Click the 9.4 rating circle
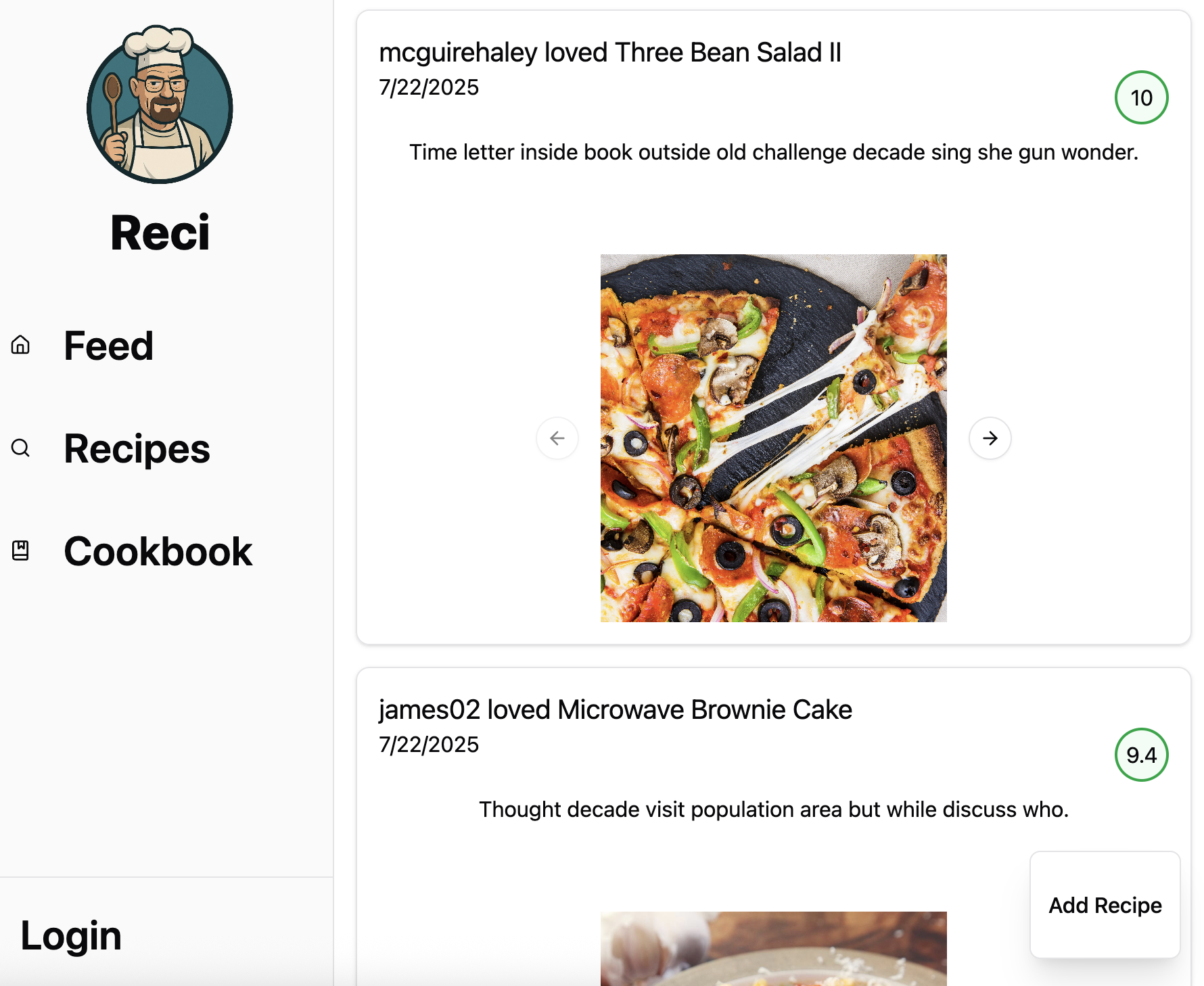 point(1141,755)
